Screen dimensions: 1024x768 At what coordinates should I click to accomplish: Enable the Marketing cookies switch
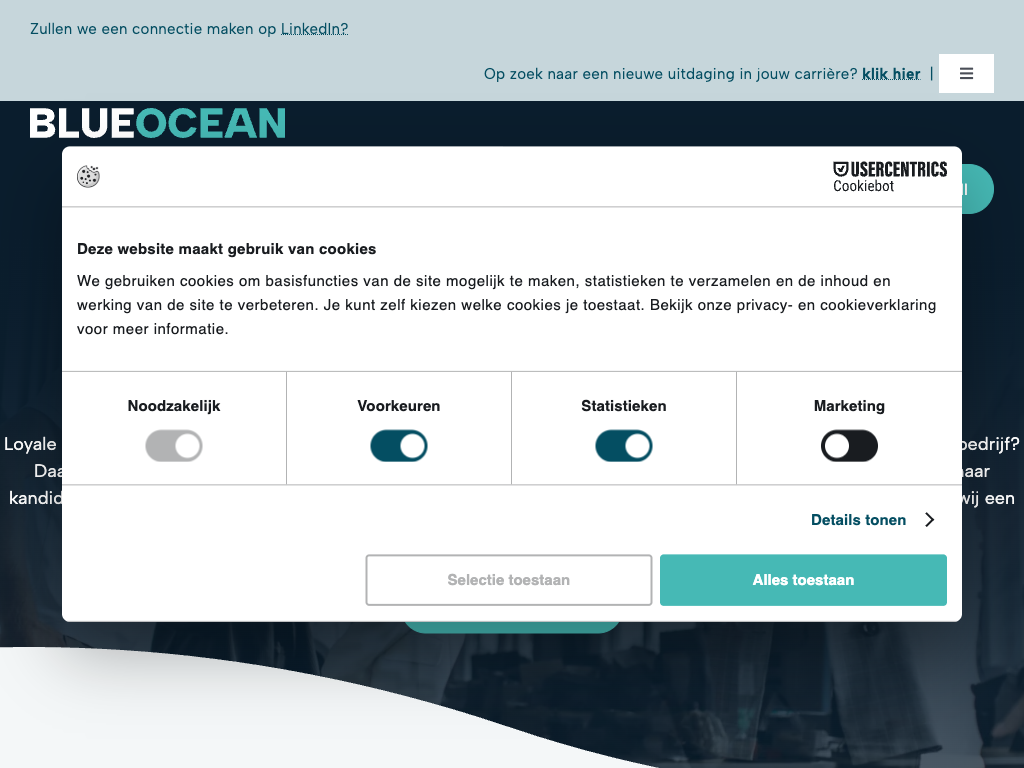click(x=849, y=446)
